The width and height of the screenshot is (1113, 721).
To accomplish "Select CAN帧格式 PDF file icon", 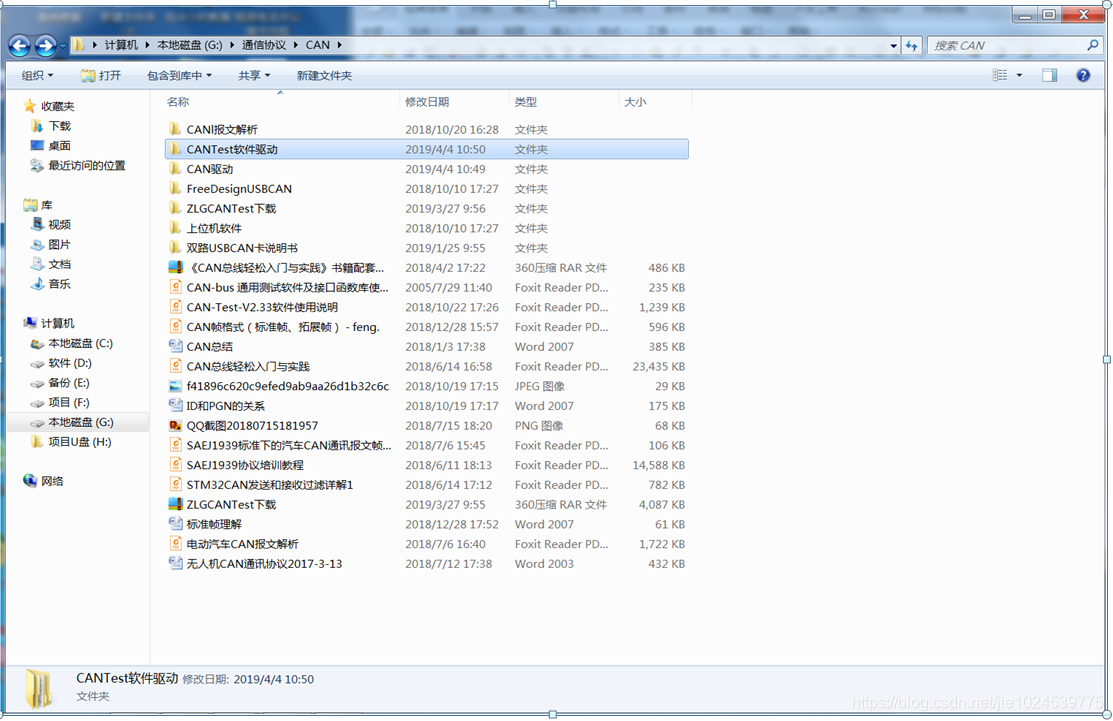I will point(175,327).
